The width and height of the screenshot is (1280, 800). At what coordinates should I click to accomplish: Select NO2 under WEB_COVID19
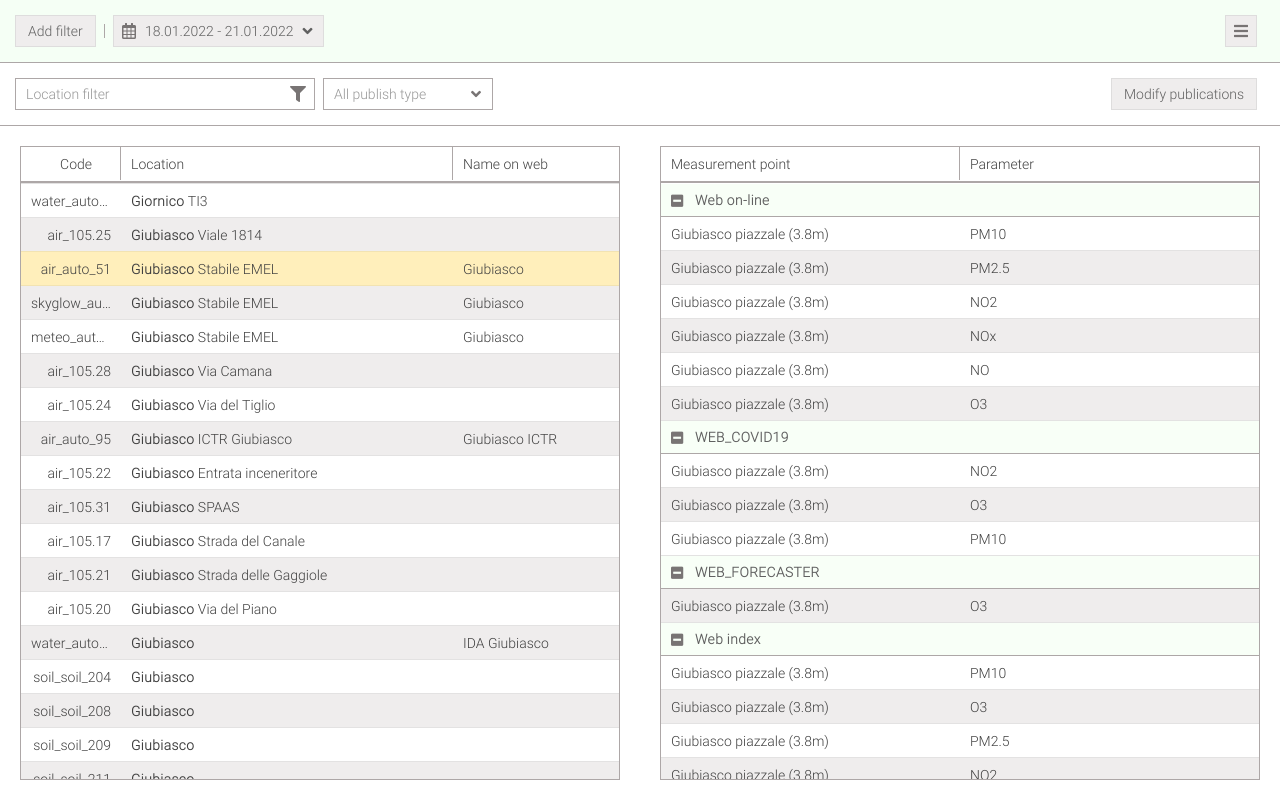pyautogui.click(x=960, y=471)
